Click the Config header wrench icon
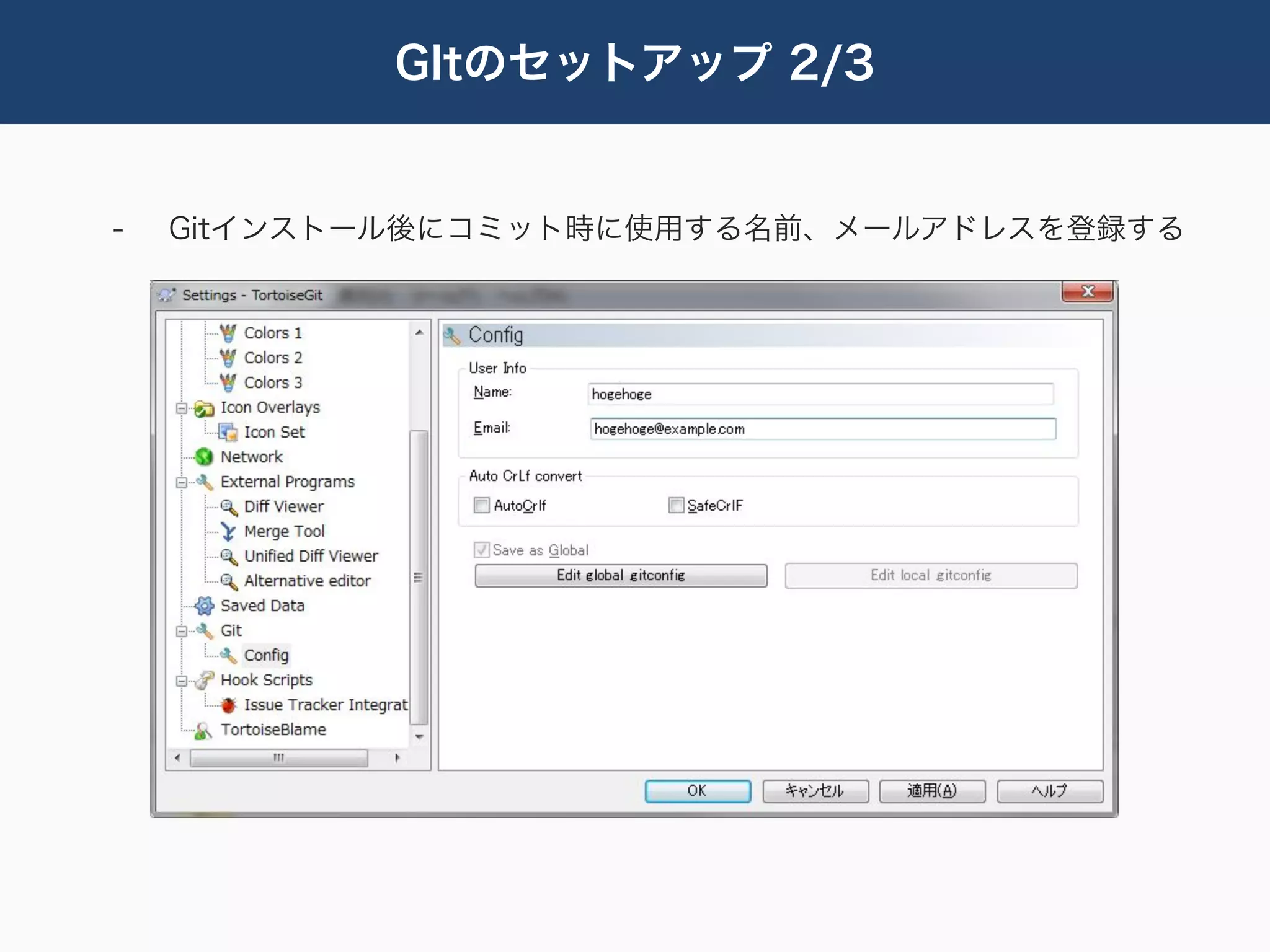This screenshot has width=1270, height=952. click(x=452, y=335)
